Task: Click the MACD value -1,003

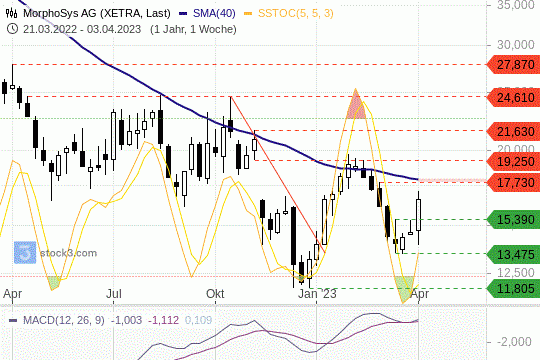Action: (126, 320)
